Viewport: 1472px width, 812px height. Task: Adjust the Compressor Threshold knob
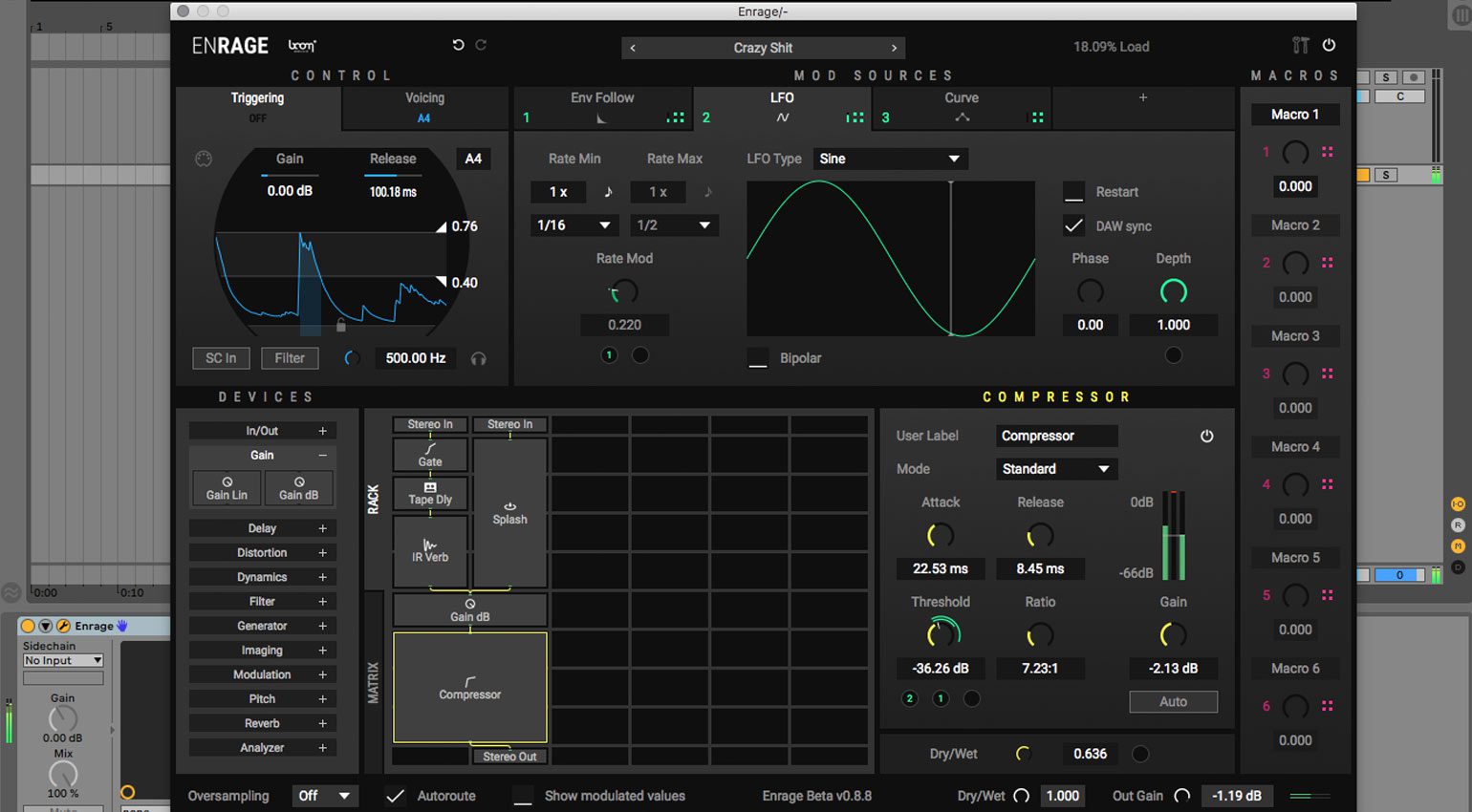[x=942, y=633]
